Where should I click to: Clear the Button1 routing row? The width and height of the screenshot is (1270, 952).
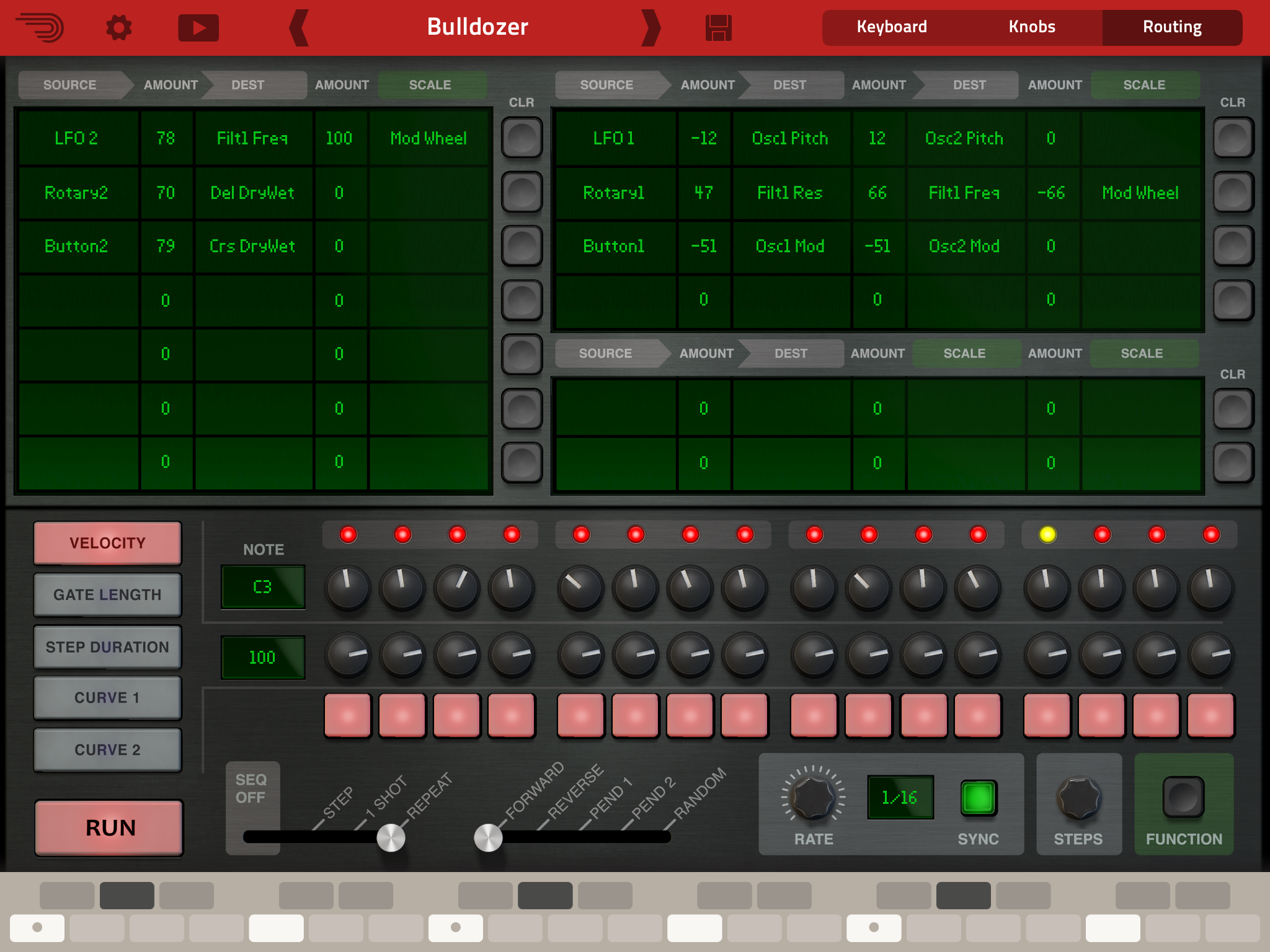[1233, 246]
